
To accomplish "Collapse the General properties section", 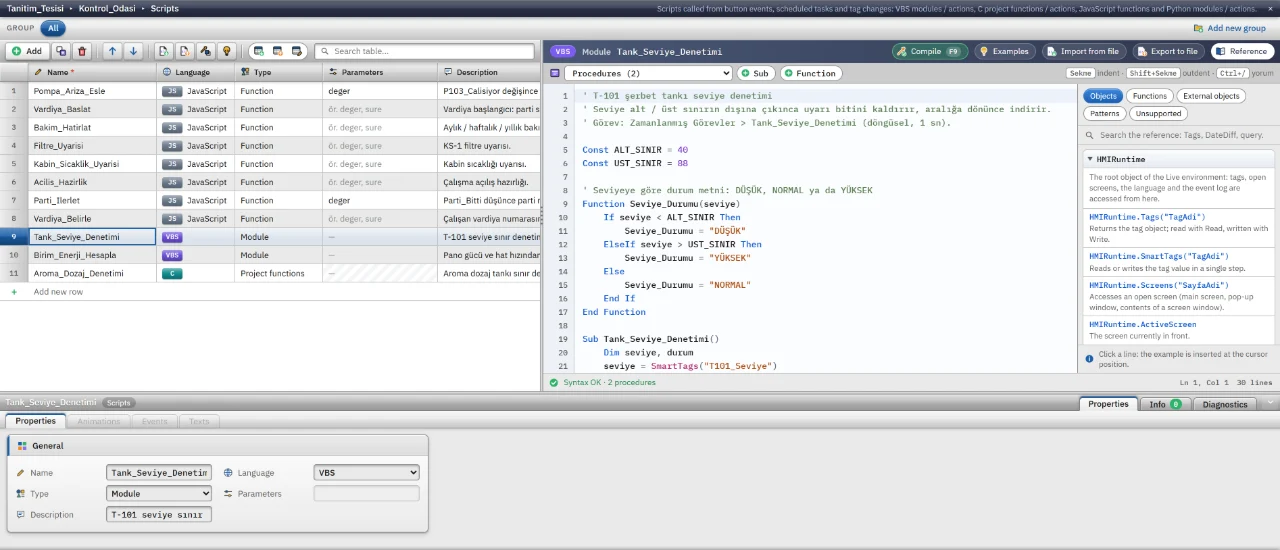I will (217, 446).
